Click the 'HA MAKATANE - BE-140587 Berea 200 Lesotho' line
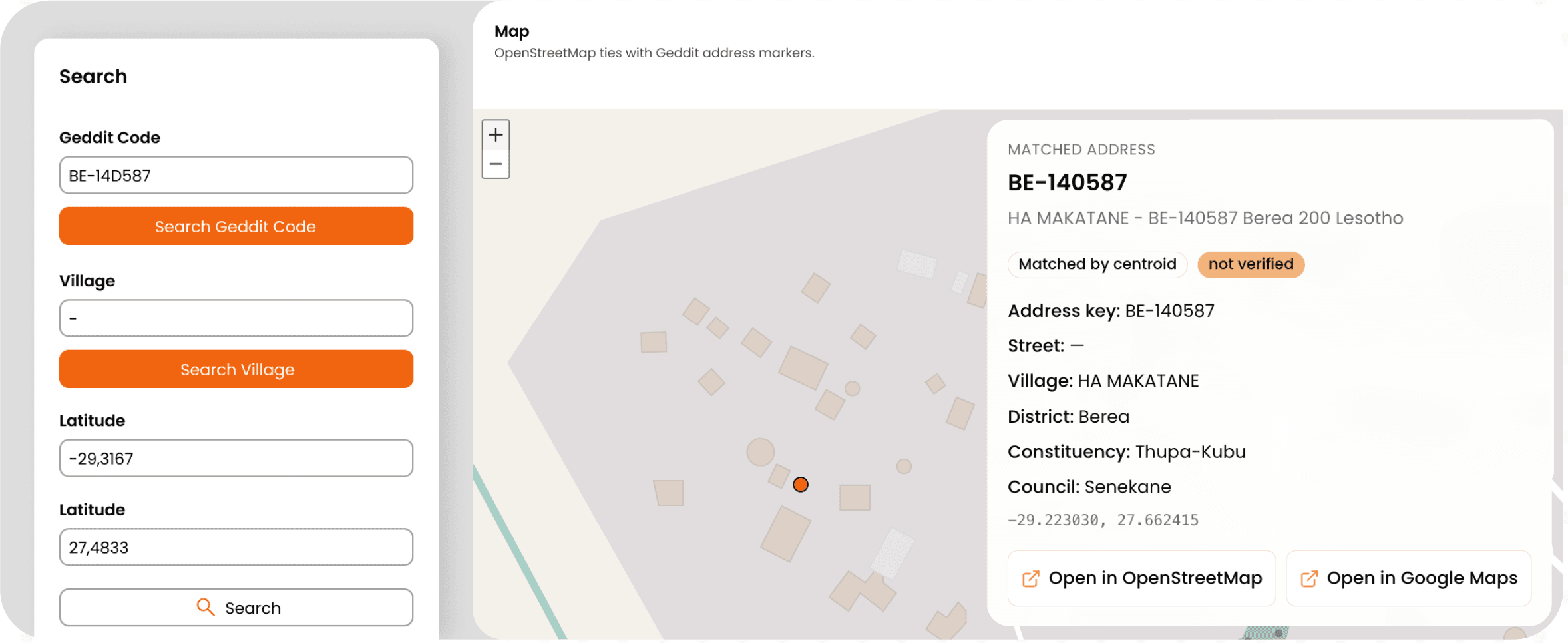The height and width of the screenshot is (643, 1568). (1205, 218)
